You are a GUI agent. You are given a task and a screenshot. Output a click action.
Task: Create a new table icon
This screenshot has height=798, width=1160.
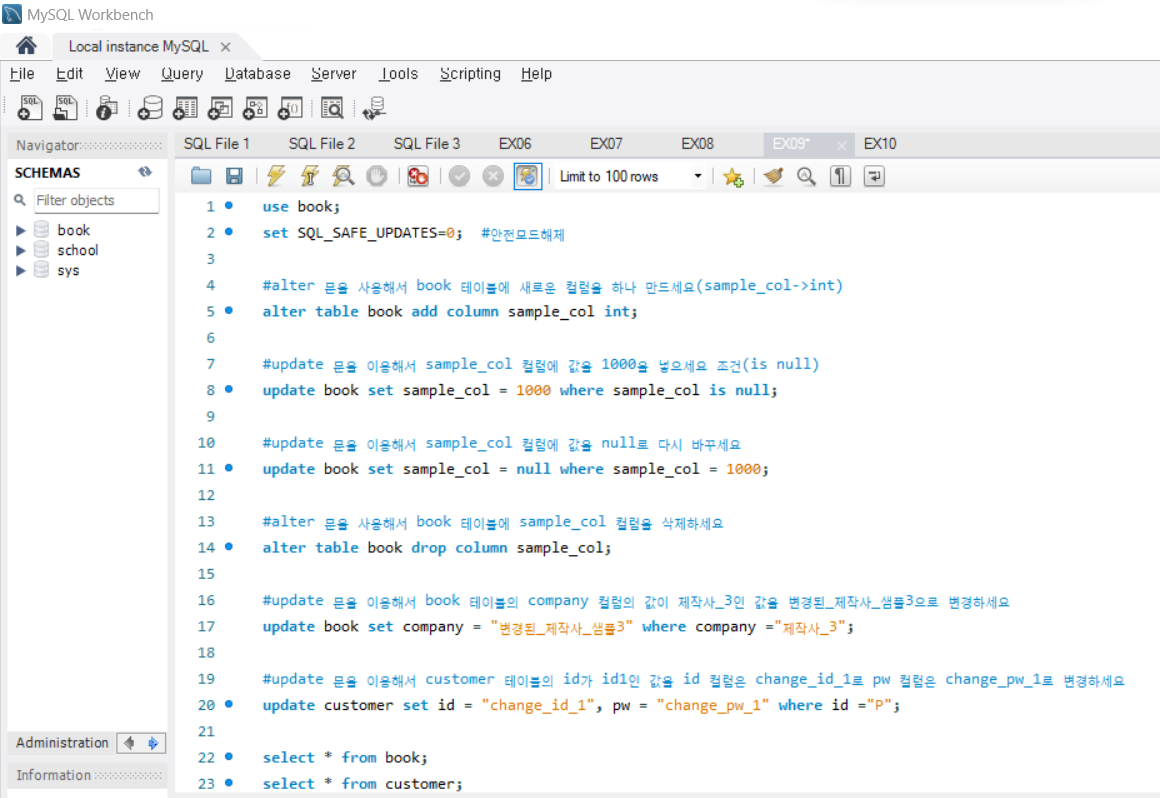coord(185,108)
